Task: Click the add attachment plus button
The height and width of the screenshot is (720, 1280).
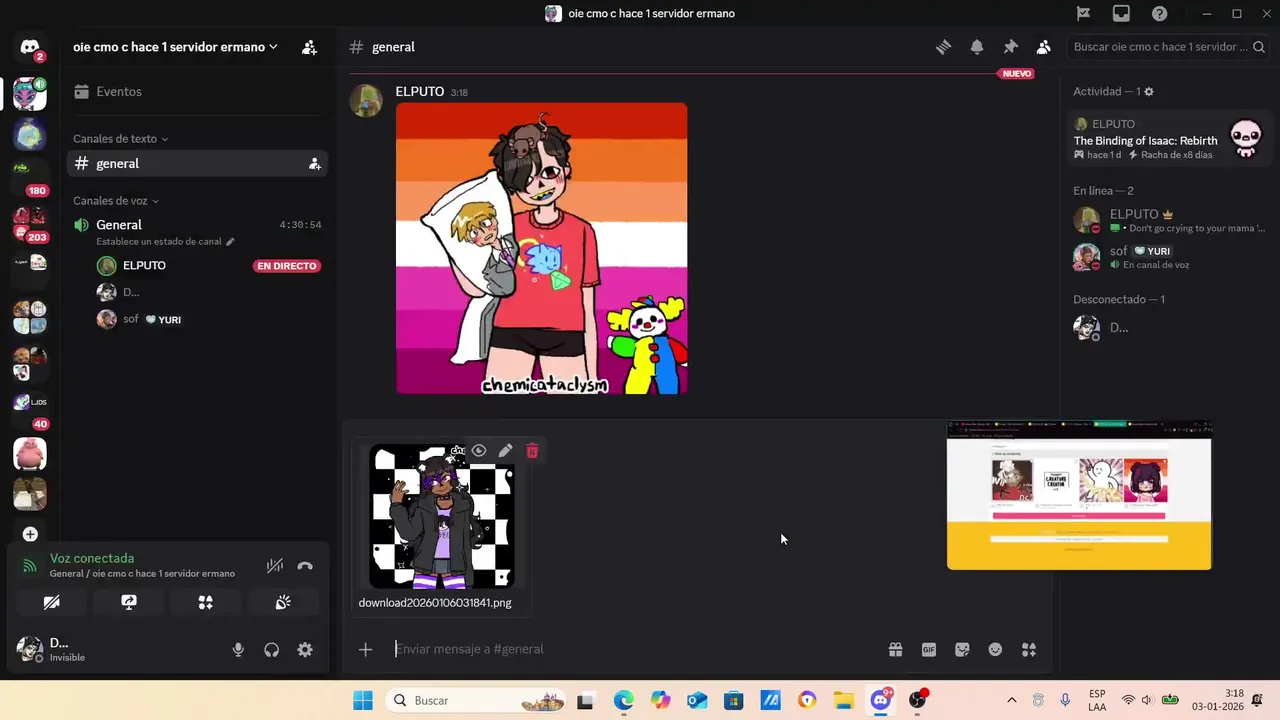Action: (x=365, y=650)
